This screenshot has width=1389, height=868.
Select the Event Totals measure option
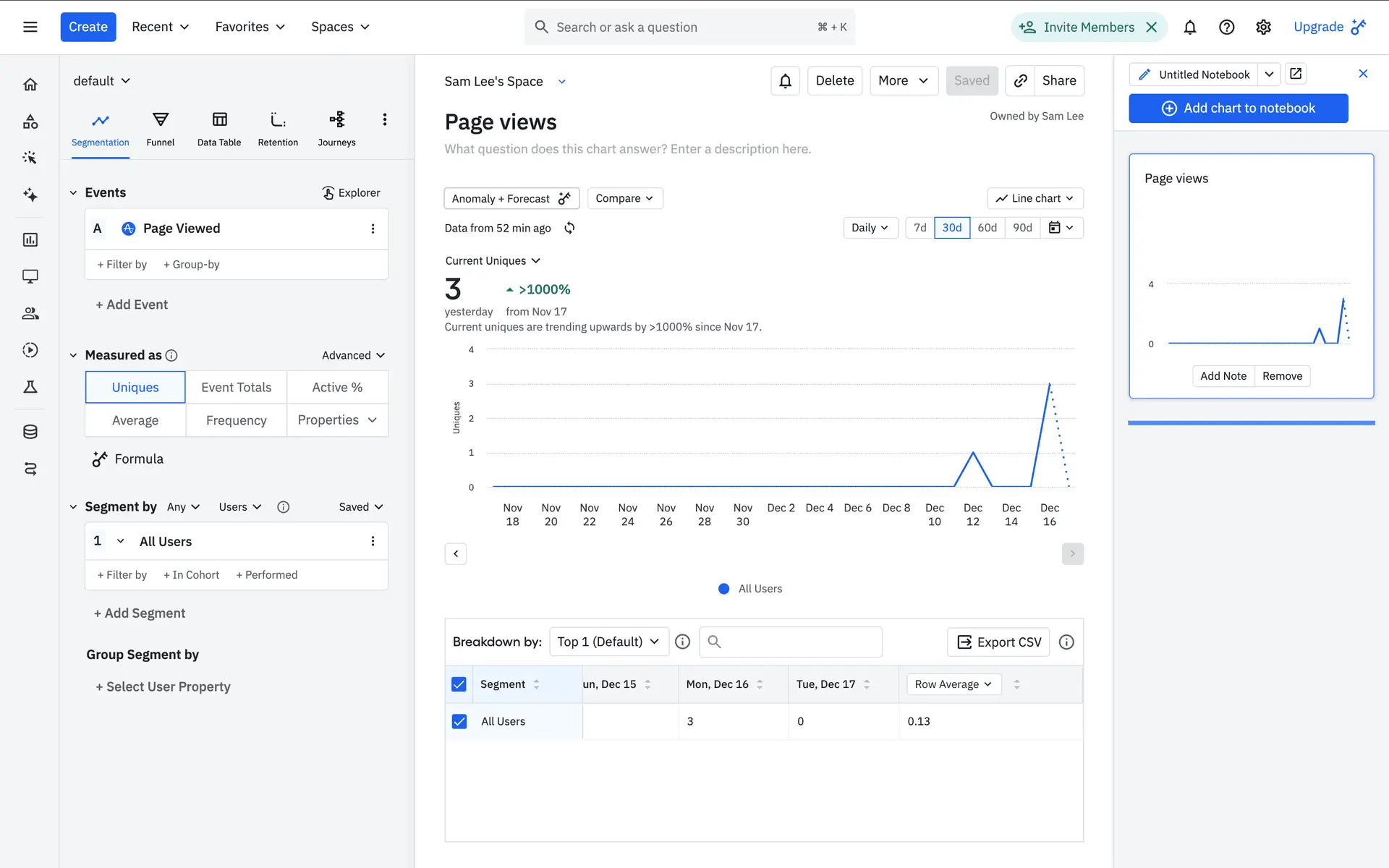236,387
